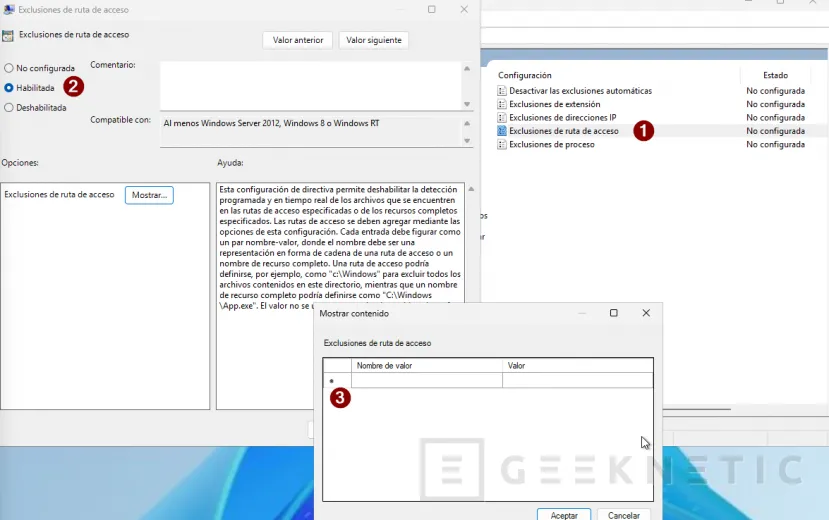829x520 pixels.
Task: Click Compatible con box down arrow
Action: (x=467, y=141)
